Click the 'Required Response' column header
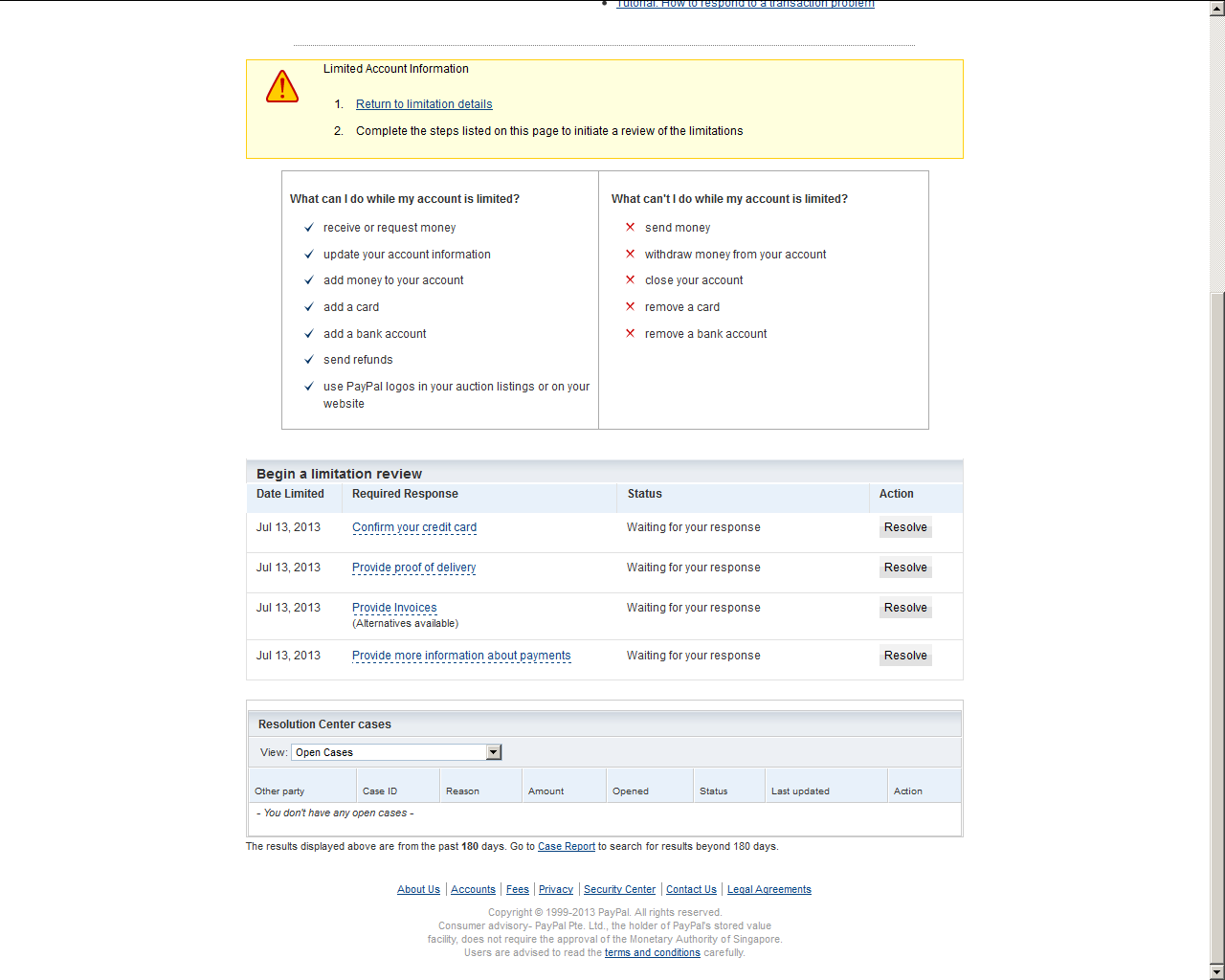 [405, 494]
